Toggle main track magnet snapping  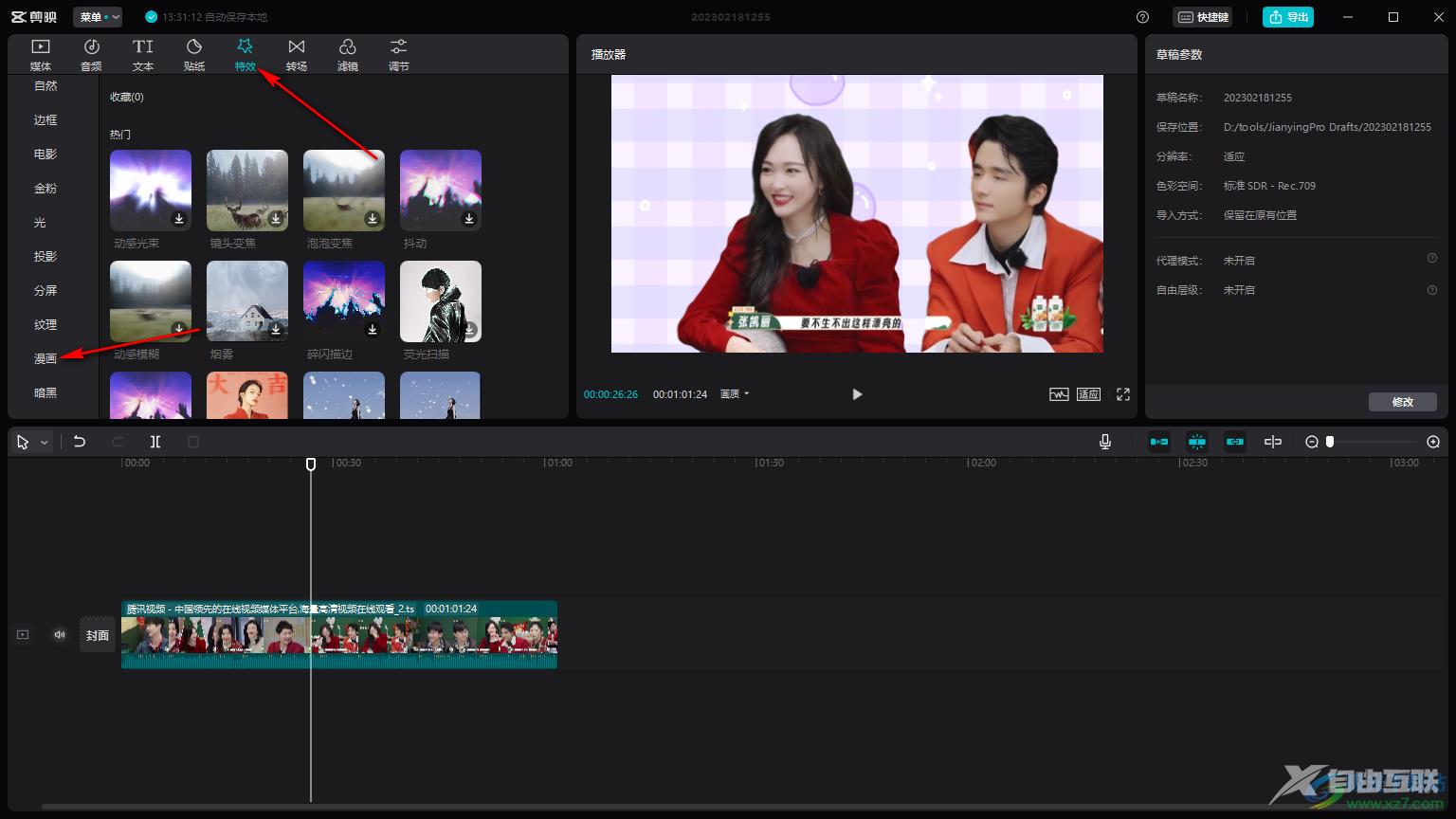[1159, 442]
